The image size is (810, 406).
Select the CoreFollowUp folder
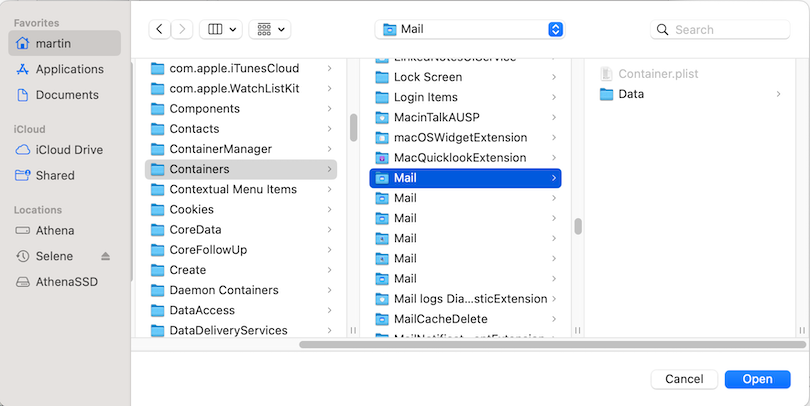pyautogui.click(x=241, y=249)
